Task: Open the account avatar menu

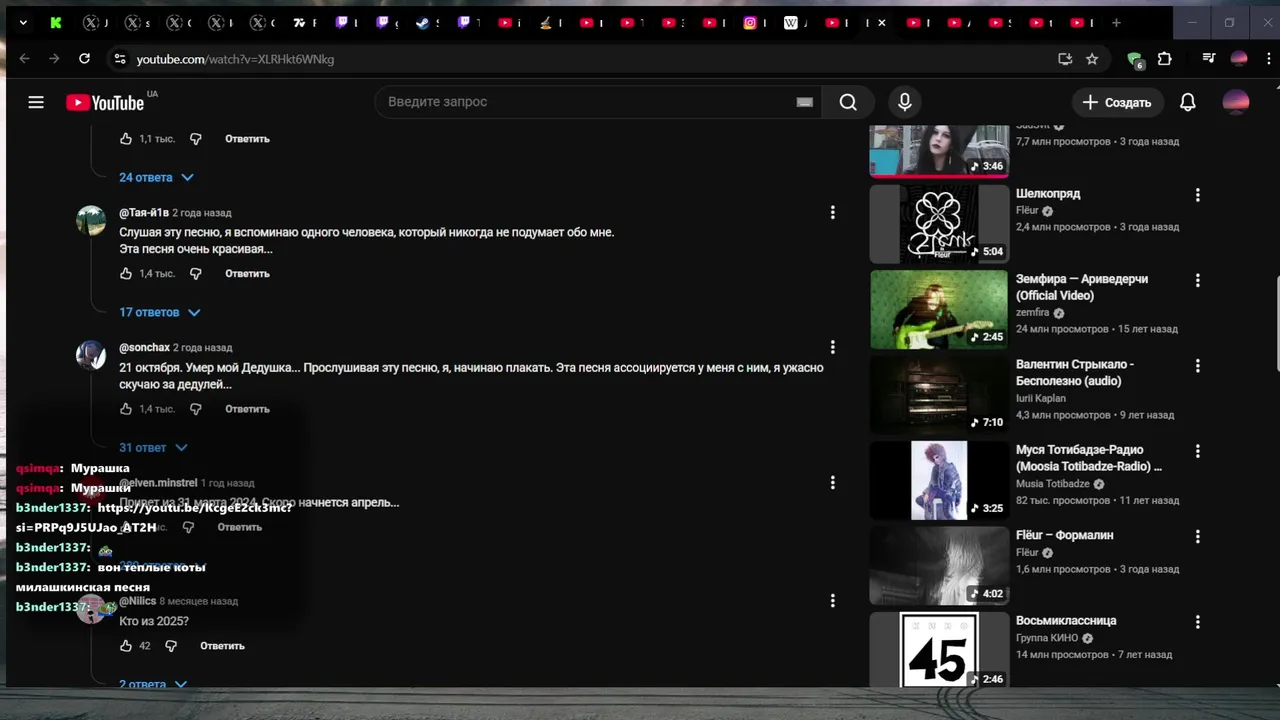Action: pos(1236,102)
